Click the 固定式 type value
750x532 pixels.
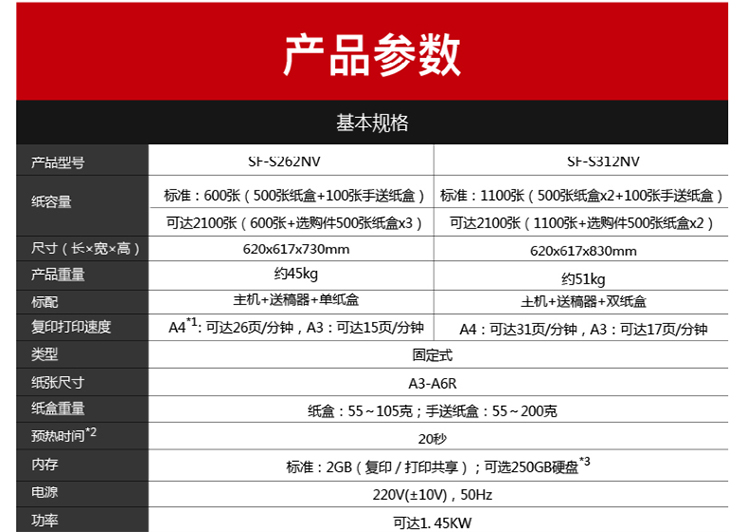(432, 354)
